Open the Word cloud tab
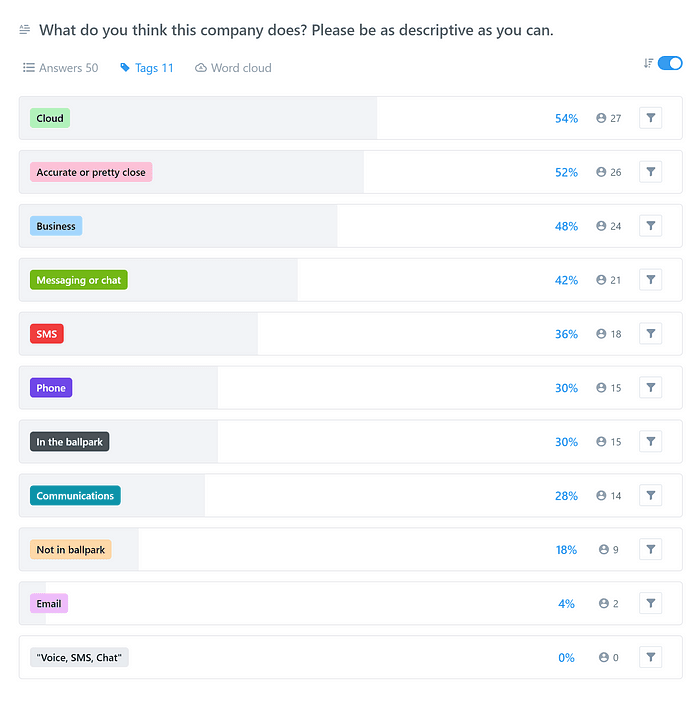Screen dimensions: 700x707 [x=233, y=68]
